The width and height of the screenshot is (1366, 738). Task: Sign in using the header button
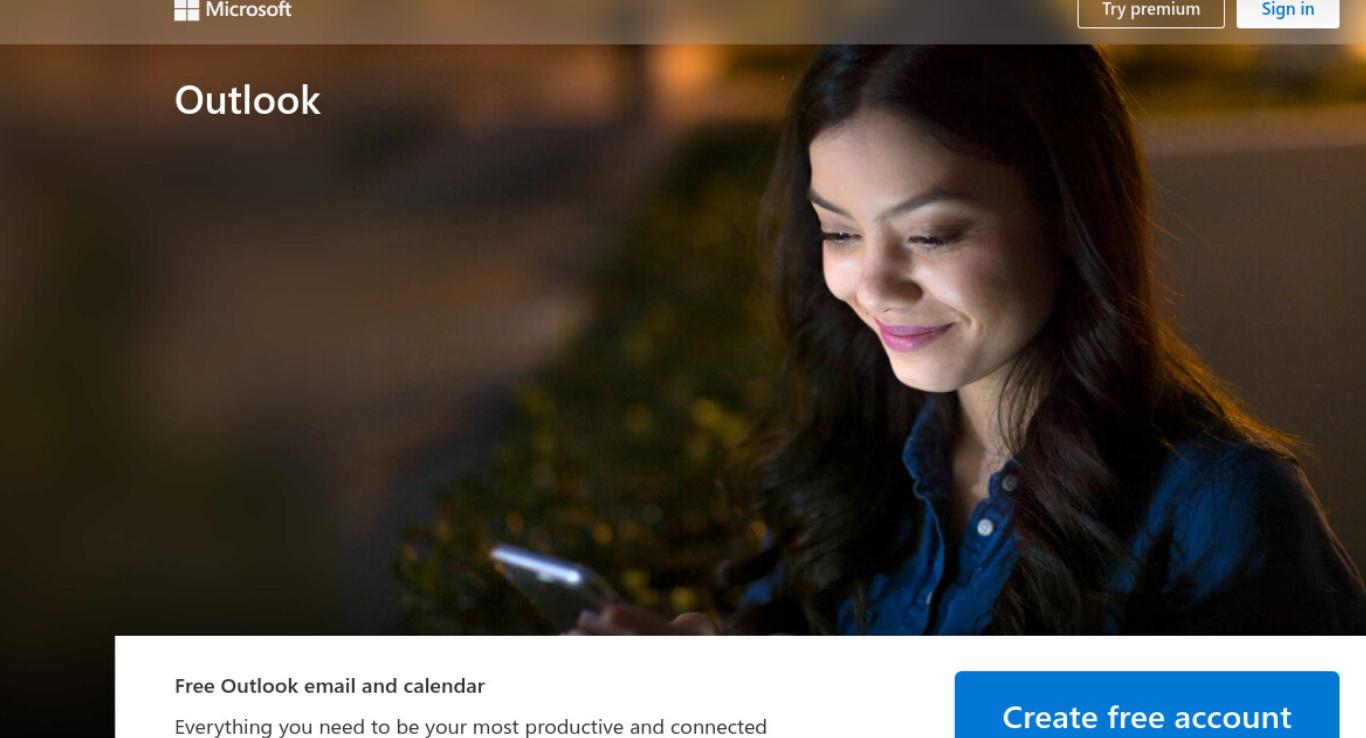tap(1288, 11)
